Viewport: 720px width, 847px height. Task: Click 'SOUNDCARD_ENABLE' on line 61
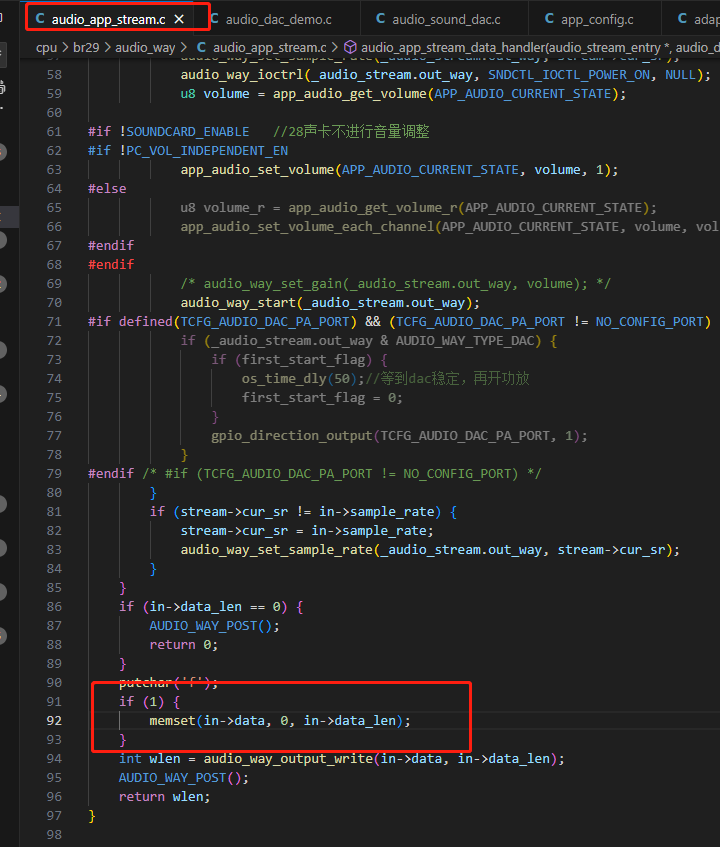click(188, 132)
